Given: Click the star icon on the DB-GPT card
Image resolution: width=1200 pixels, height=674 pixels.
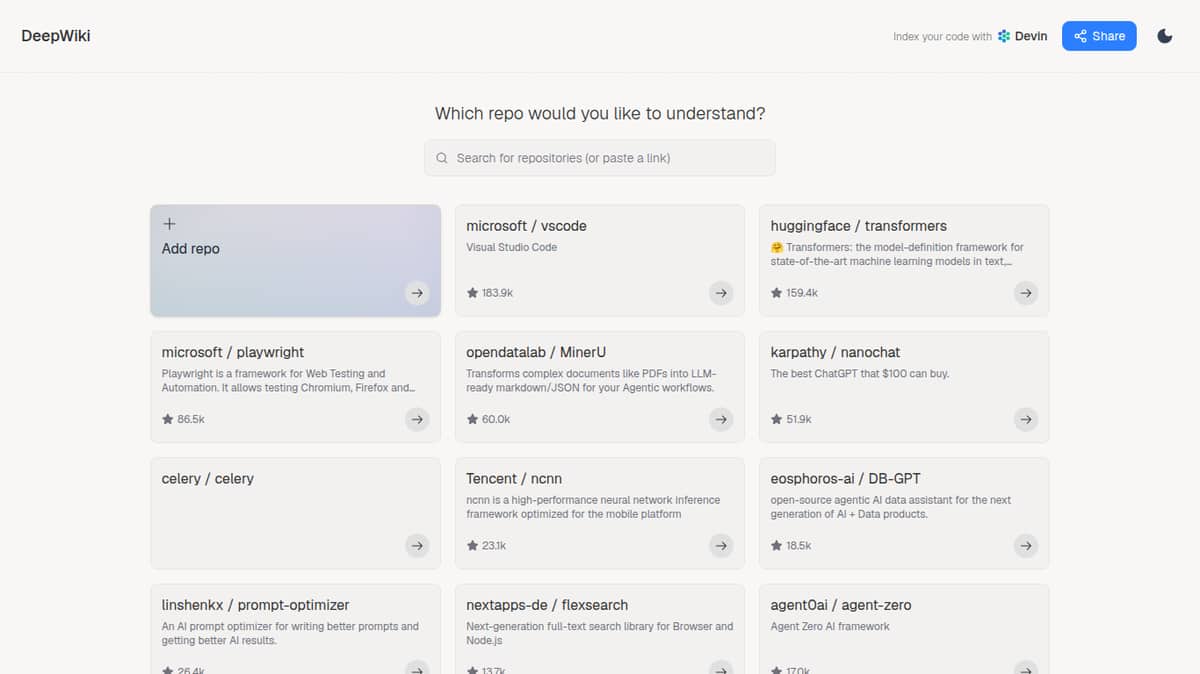Looking at the screenshot, I should point(776,546).
